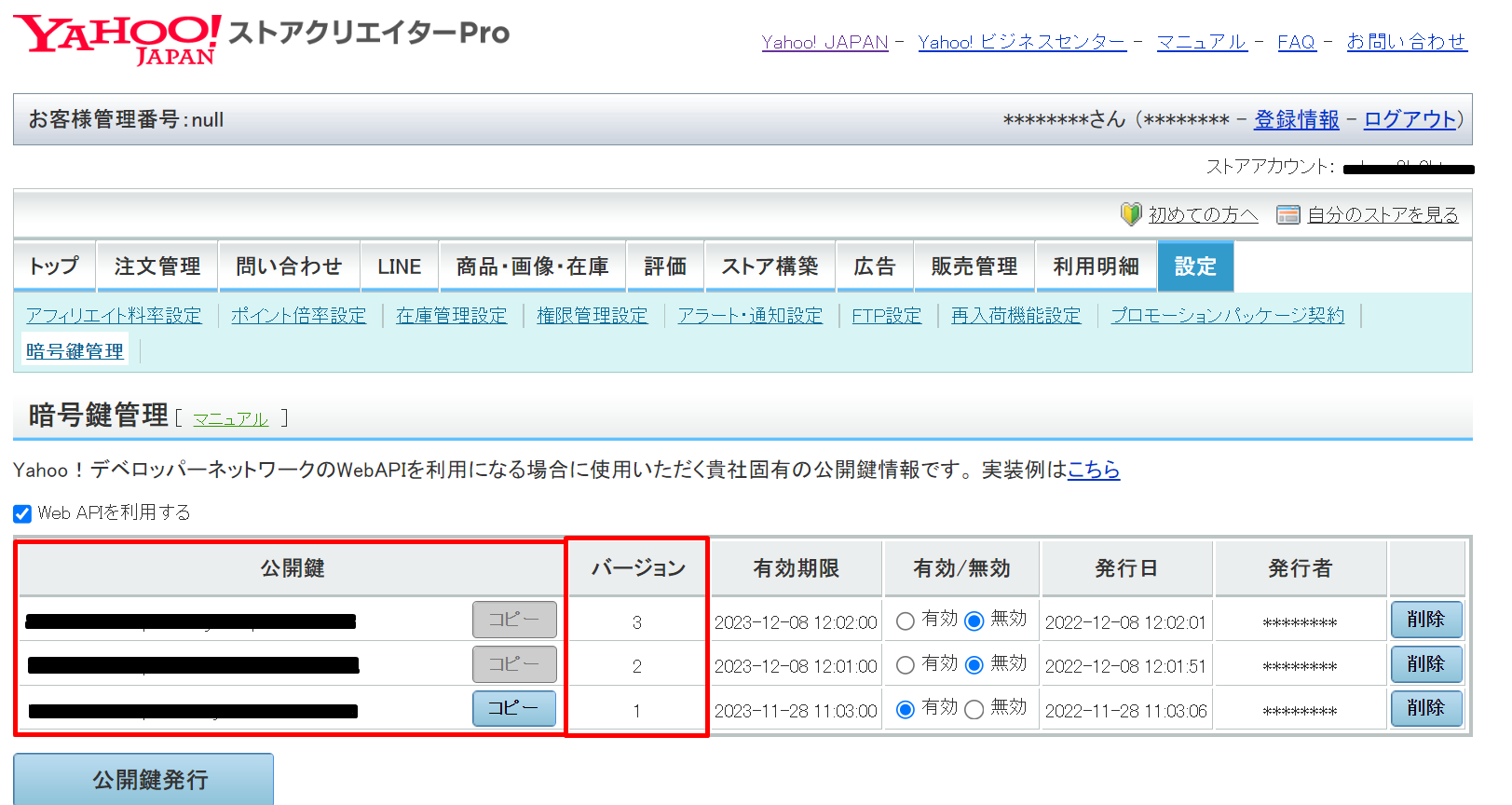This screenshot has height=805, width=1512.
Task: Delete the version 1 key with 削除
Action: 1426,708
